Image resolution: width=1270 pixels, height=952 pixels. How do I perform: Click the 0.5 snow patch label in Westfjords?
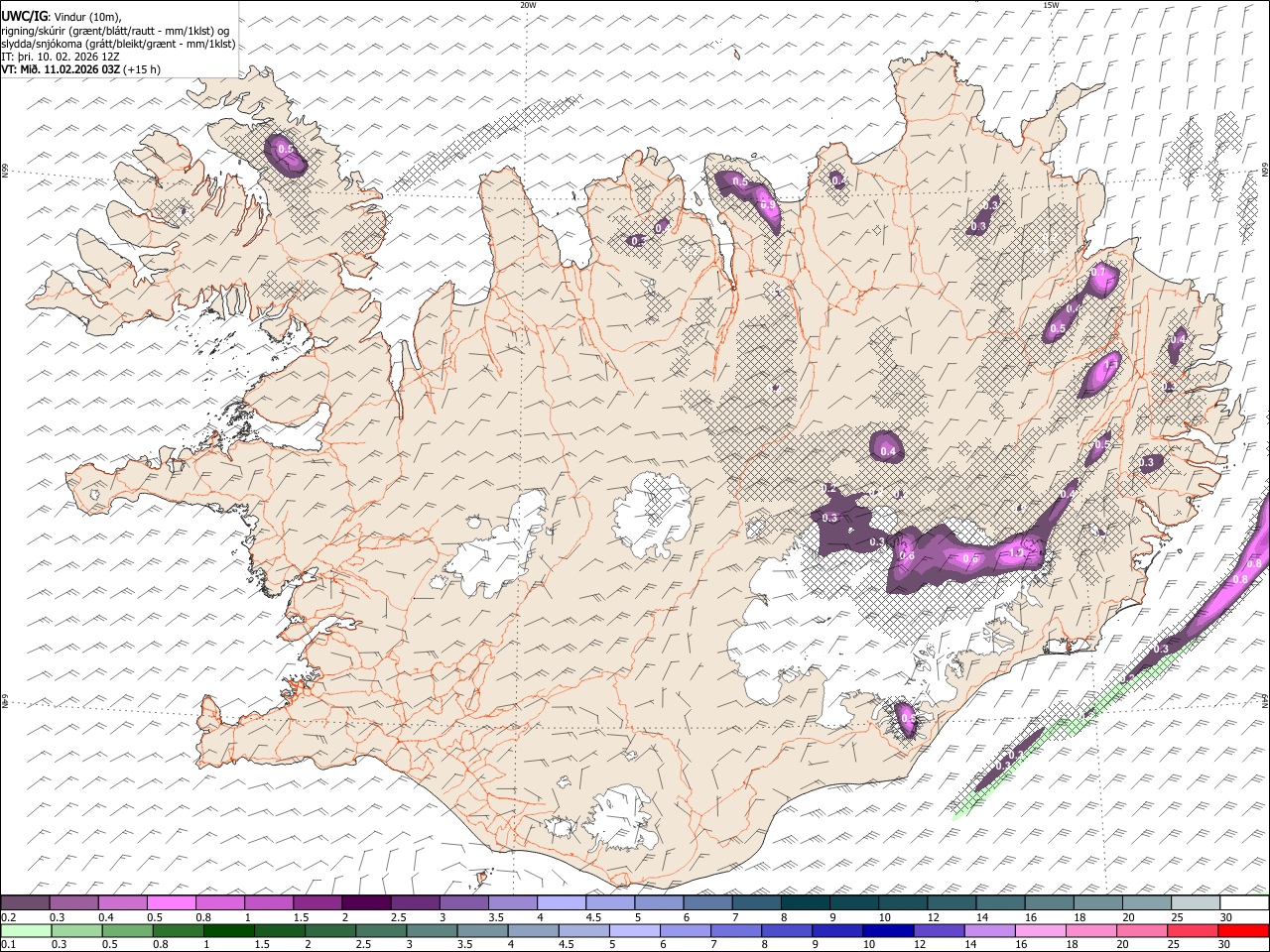pyautogui.click(x=287, y=150)
